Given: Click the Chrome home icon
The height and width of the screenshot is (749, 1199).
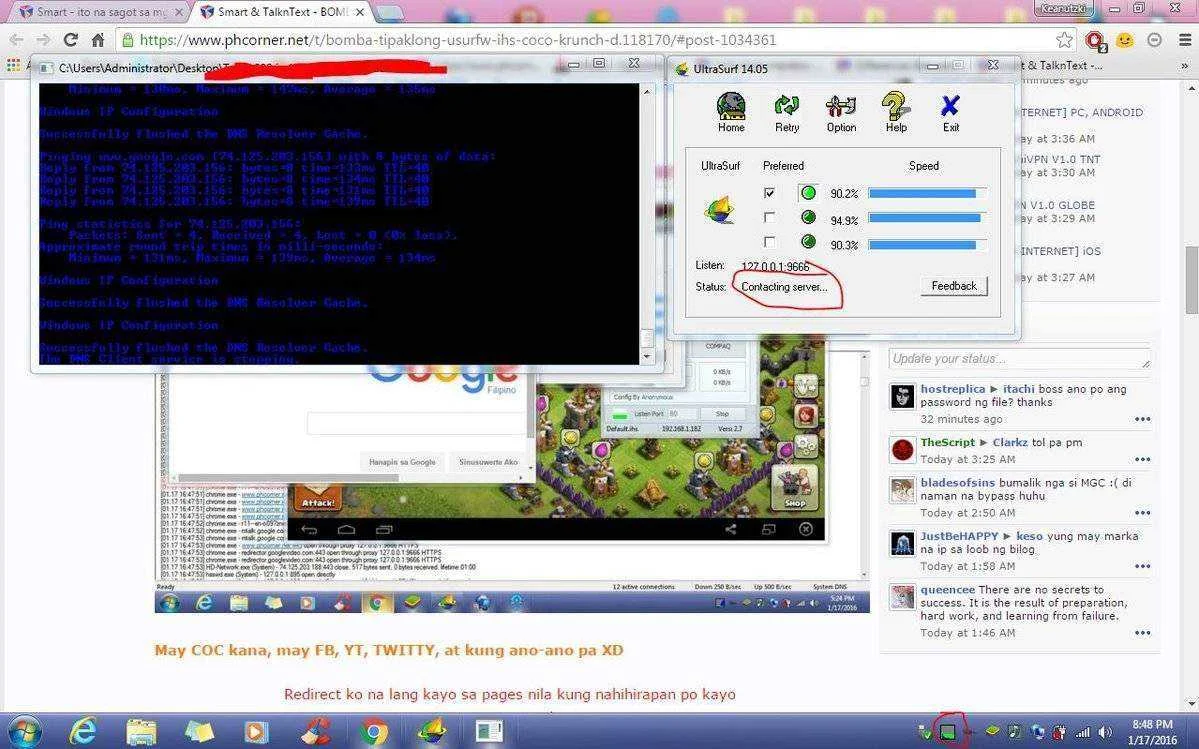Looking at the screenshot, I should coord(98,40).
